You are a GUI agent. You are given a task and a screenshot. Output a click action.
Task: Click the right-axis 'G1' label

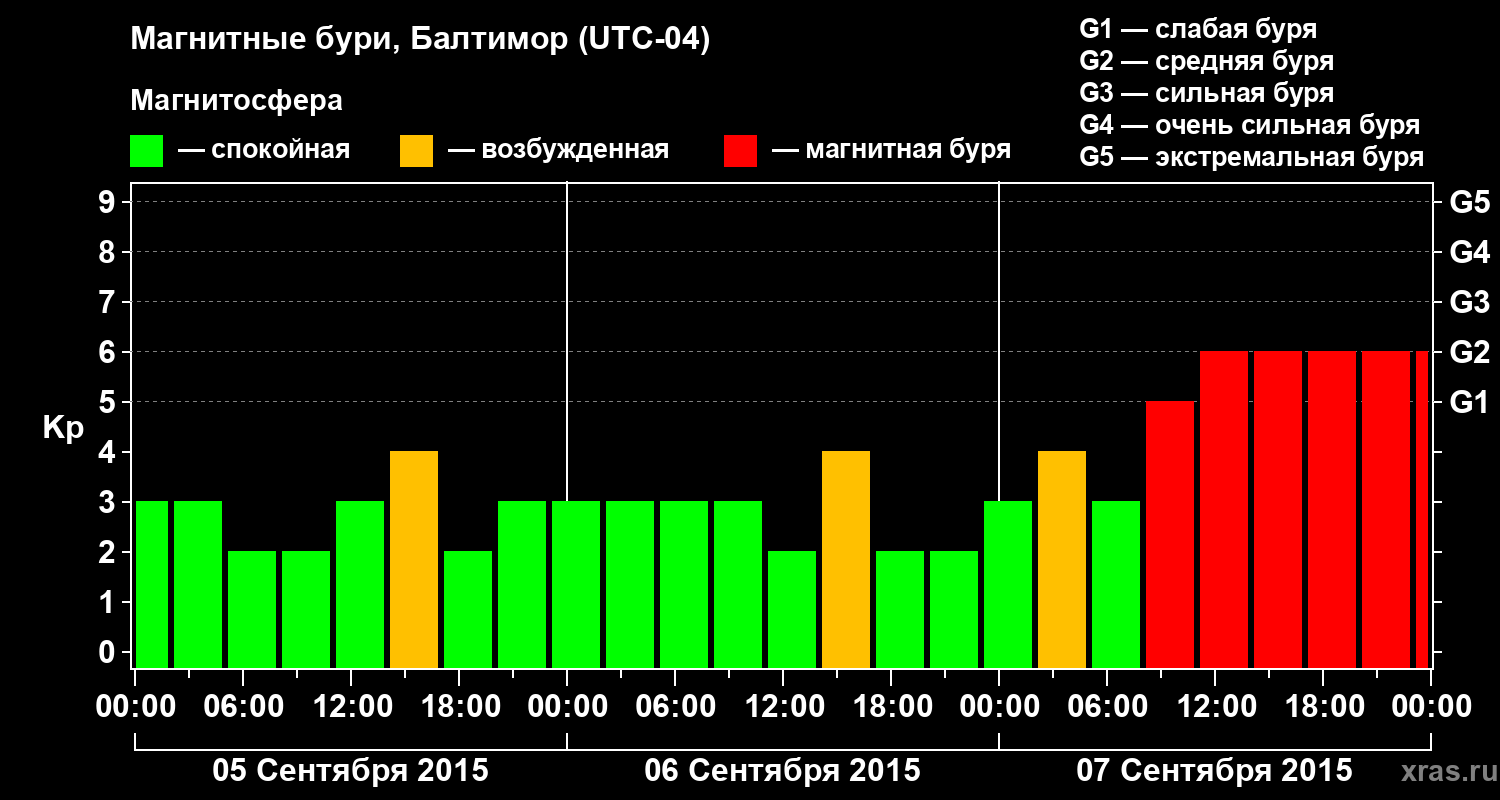[1469, 402]
